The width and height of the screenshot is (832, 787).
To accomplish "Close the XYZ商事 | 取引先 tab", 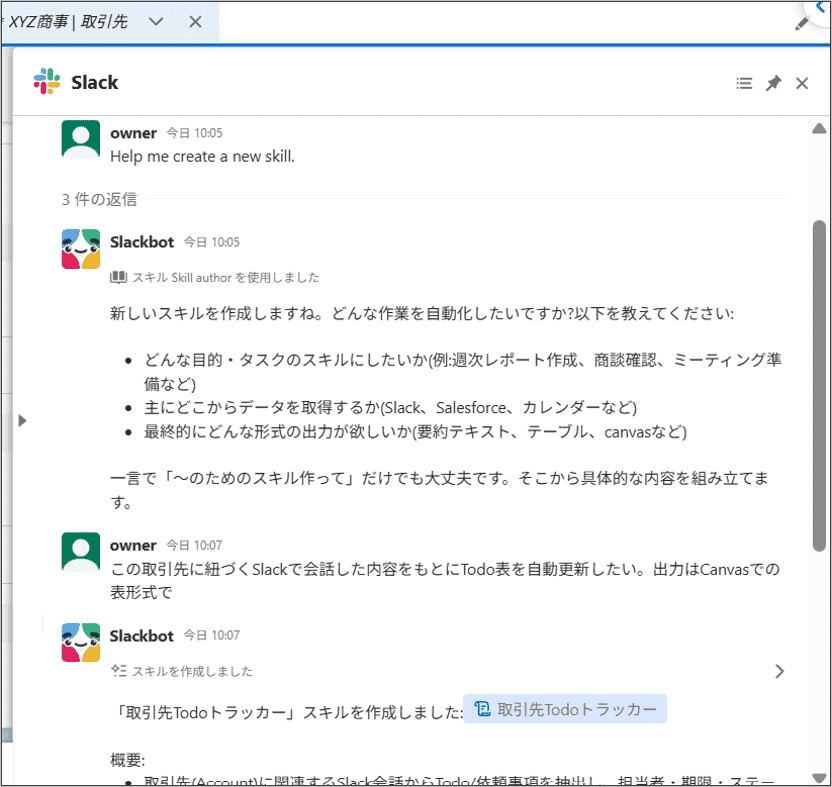I will pyautogui.click(x=195, y=22).
